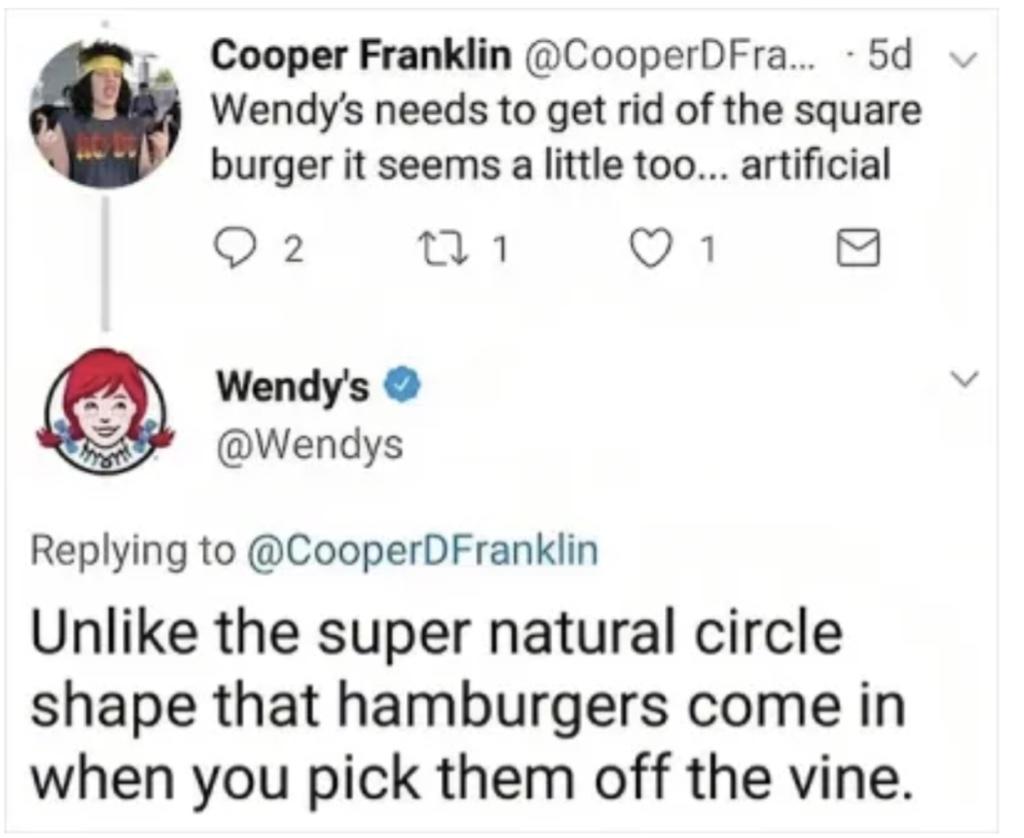Screen dimensions: 1024x838
Task: Open Wendy's reply text about circle shape
Action: click(x=469, y=707)
